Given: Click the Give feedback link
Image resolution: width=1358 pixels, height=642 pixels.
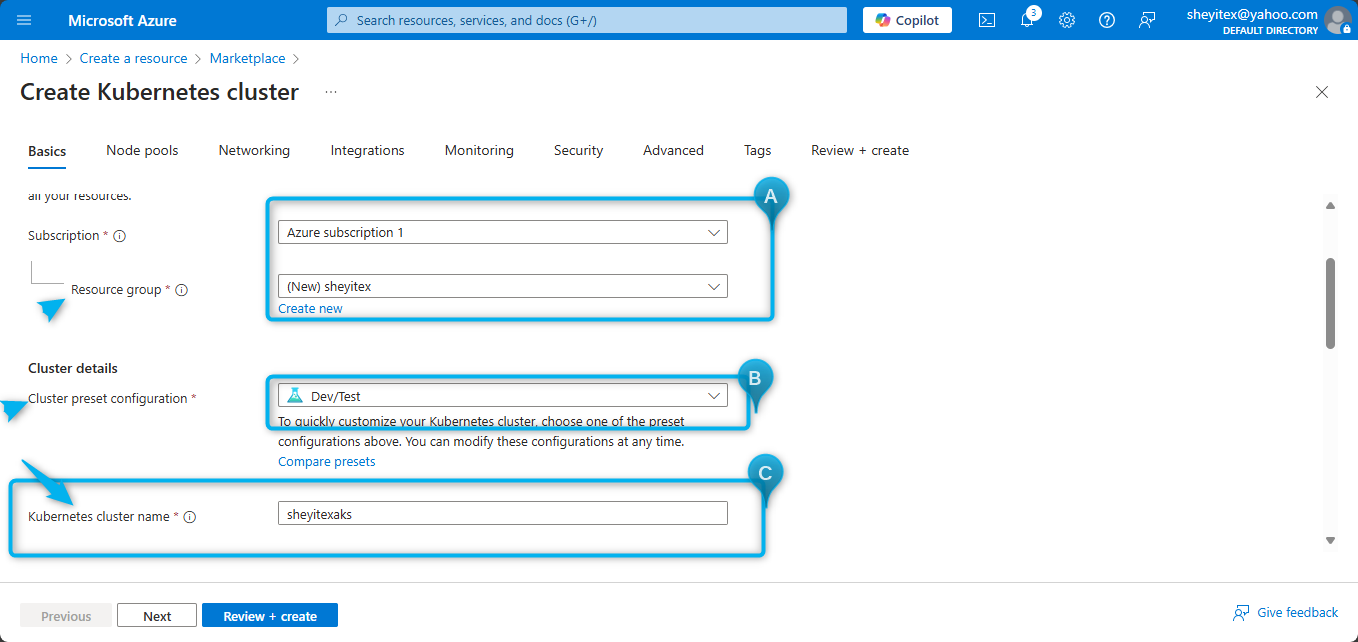Looking at the screenshot, I should (x=1298, y=612).
